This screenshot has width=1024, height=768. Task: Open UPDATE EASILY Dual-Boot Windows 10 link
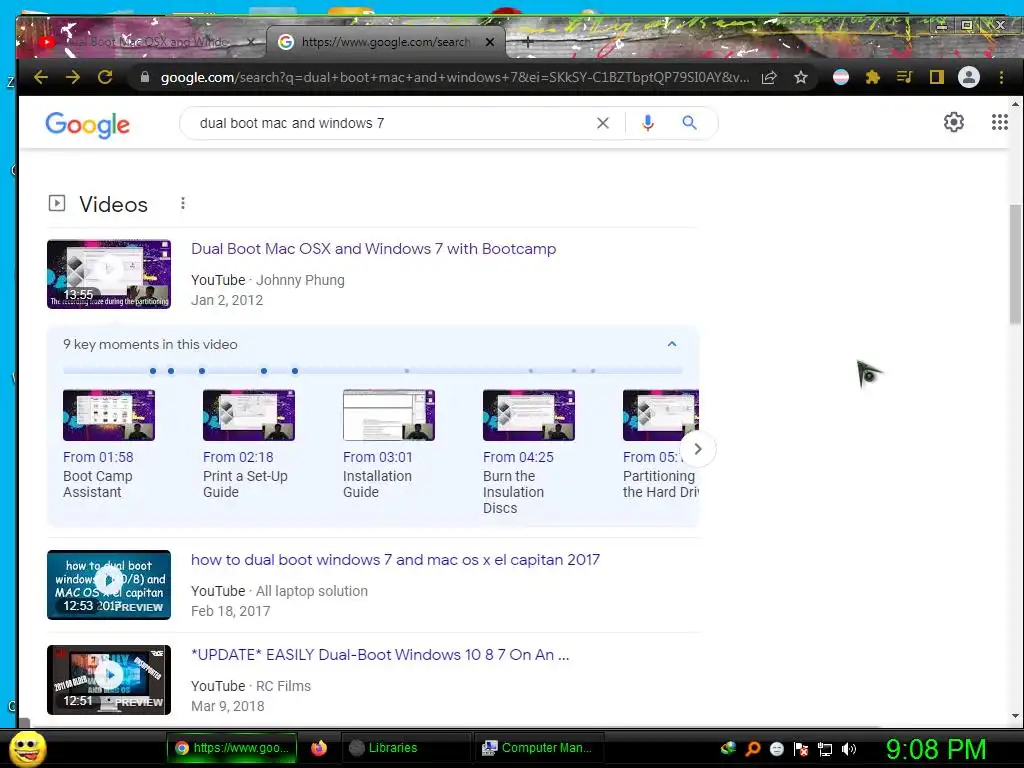(x=380, y=654)
